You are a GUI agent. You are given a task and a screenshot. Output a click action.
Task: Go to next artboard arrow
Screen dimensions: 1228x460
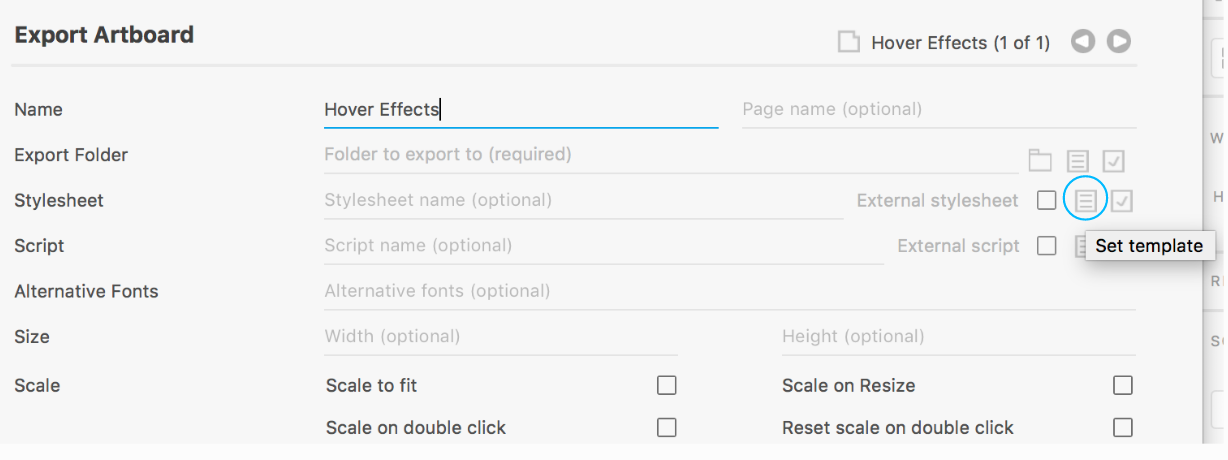(1119, 42)
